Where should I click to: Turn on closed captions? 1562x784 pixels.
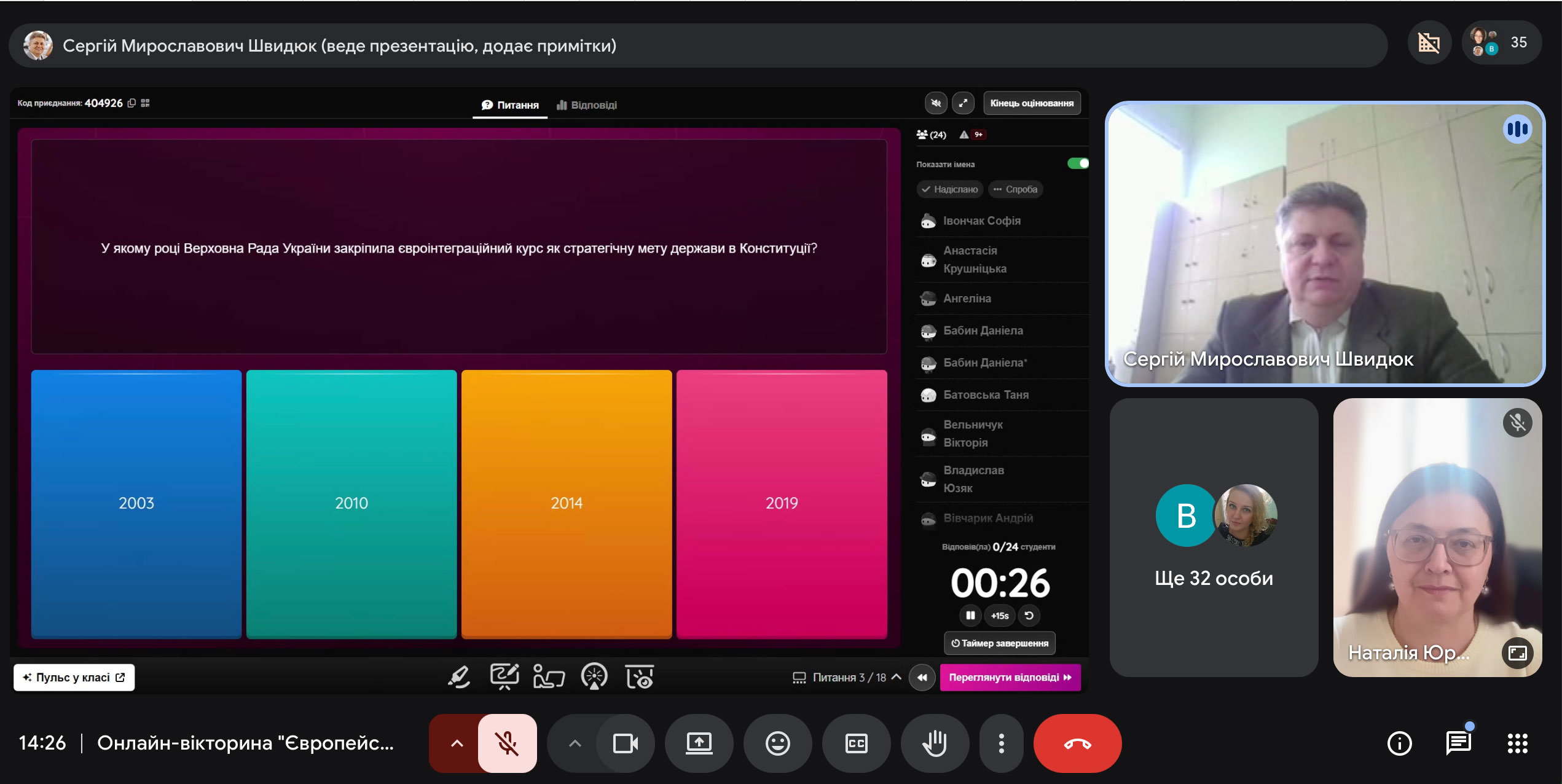[x=856, y=743]
